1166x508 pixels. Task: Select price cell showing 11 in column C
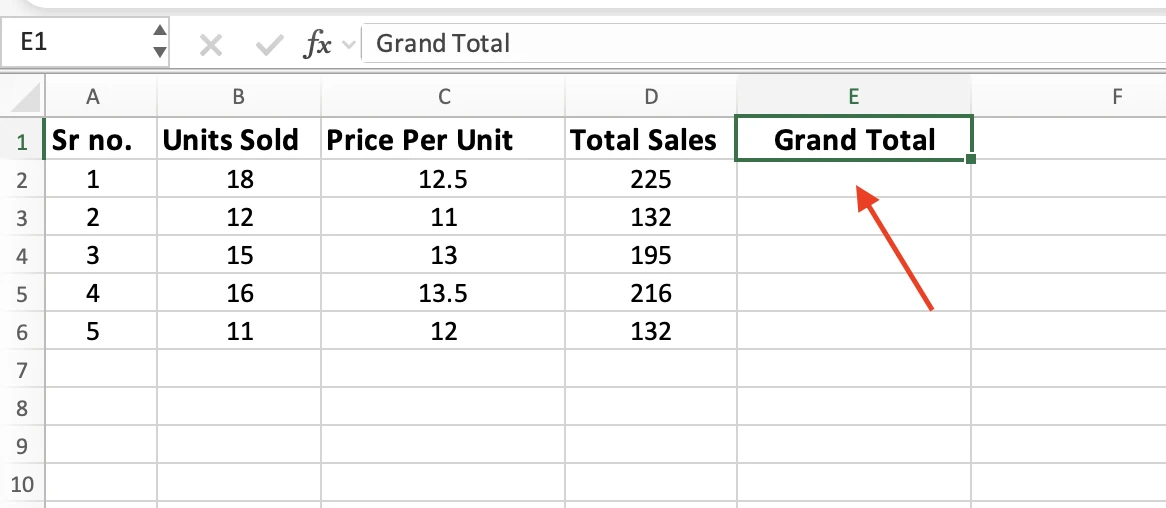tap(443, 217)
